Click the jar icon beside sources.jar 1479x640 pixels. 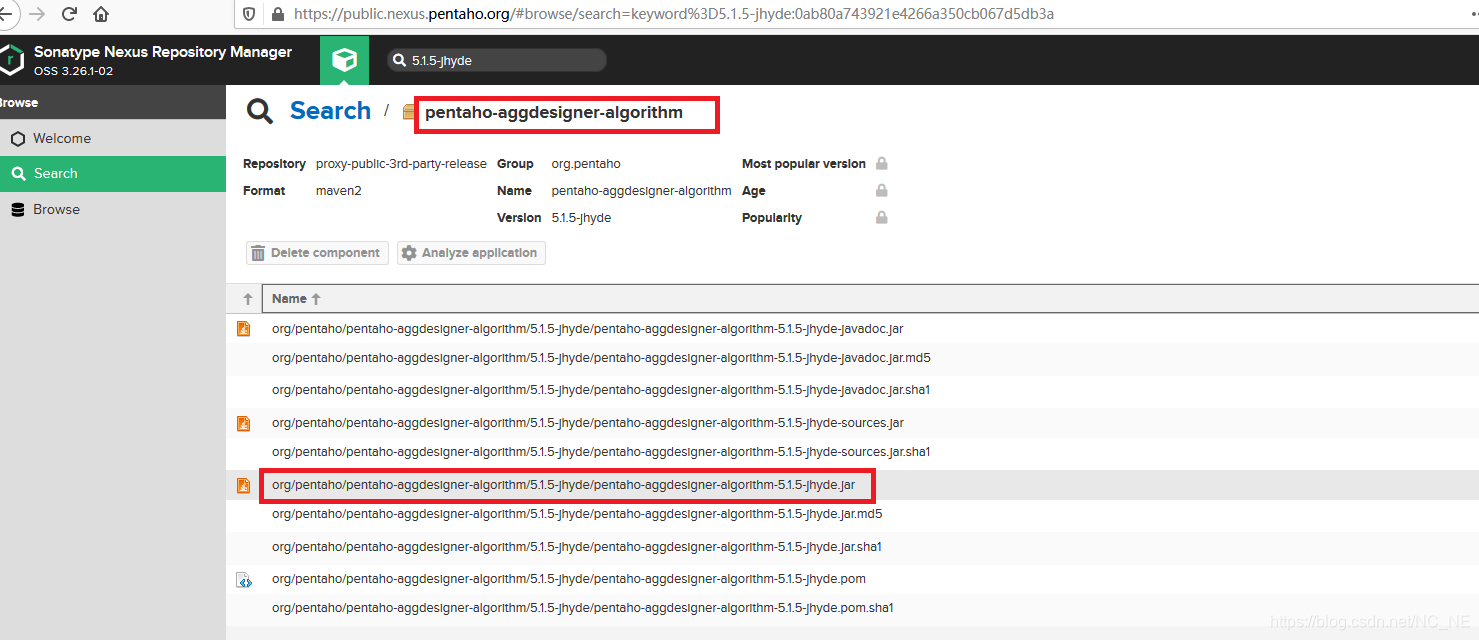pos(243,423)
